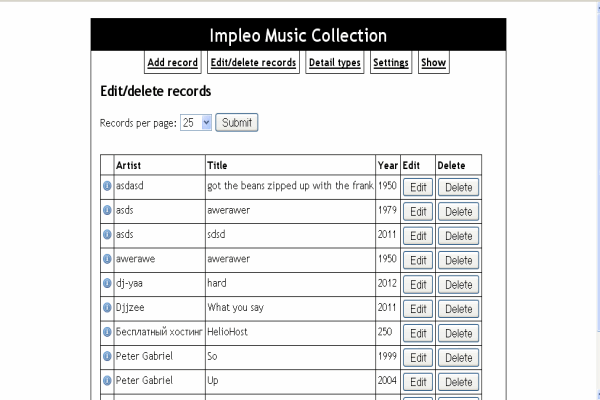600x400 pixels.
Task: Click the Edit/delete records menu link
Action: coord(253,63)
